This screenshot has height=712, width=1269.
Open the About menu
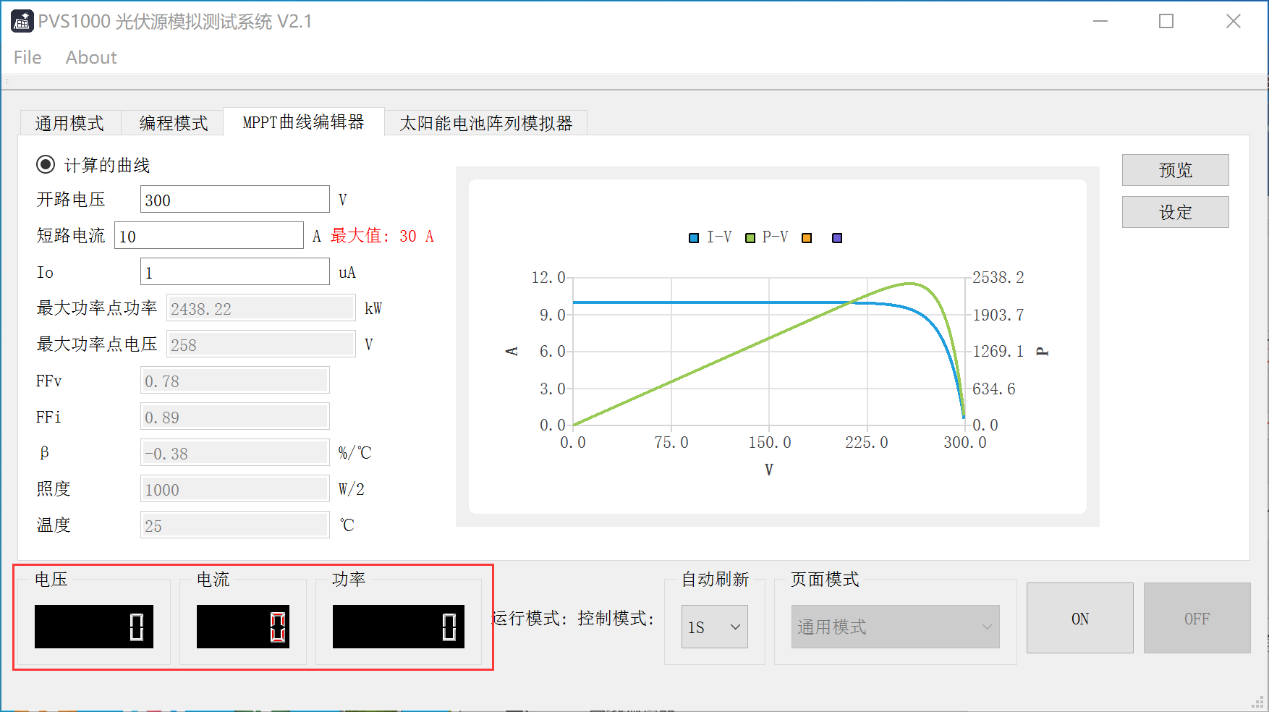coord(91,57)
